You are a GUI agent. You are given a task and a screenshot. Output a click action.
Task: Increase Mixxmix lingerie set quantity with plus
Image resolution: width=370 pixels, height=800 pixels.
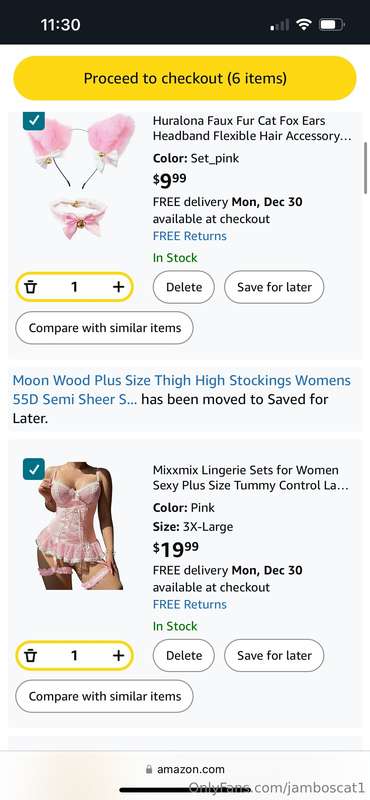pos(118,656)
